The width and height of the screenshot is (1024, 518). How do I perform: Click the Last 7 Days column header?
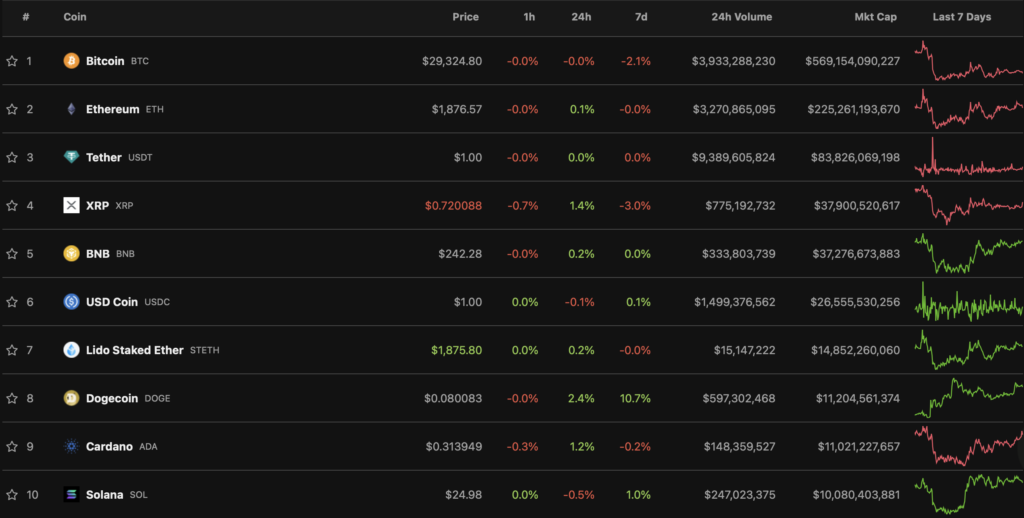pos(962,17)
